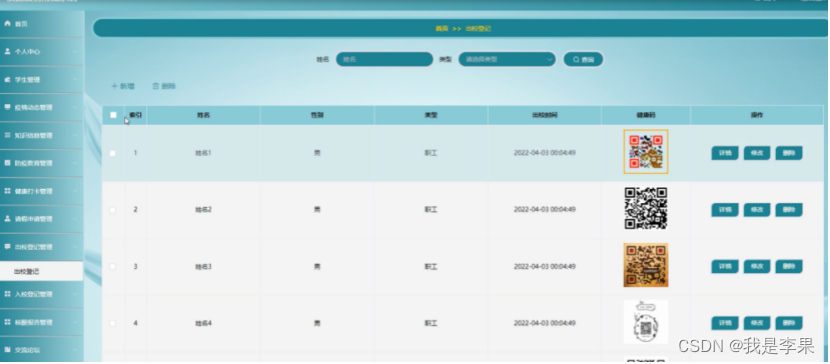Expand 疫情动态管理 menu chevron
The height and width of the screenshot is (364, 830).
(75, 107)
